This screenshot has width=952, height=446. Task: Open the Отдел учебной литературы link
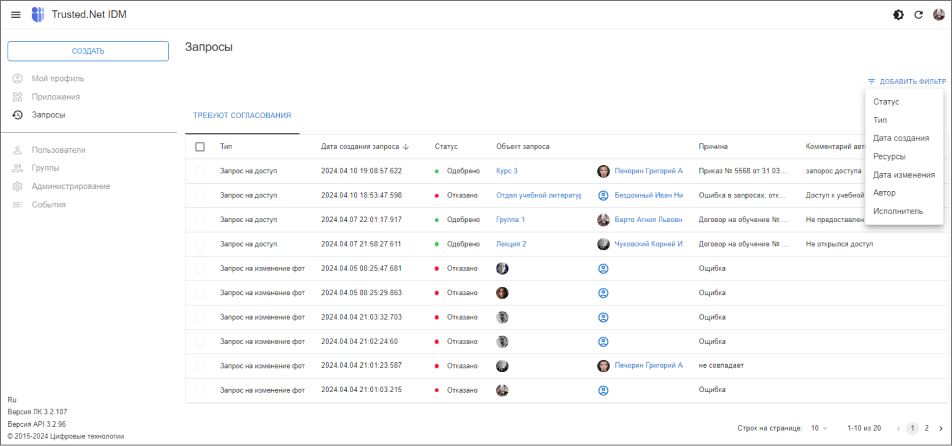pyautogui.click(x=539, y=195)
